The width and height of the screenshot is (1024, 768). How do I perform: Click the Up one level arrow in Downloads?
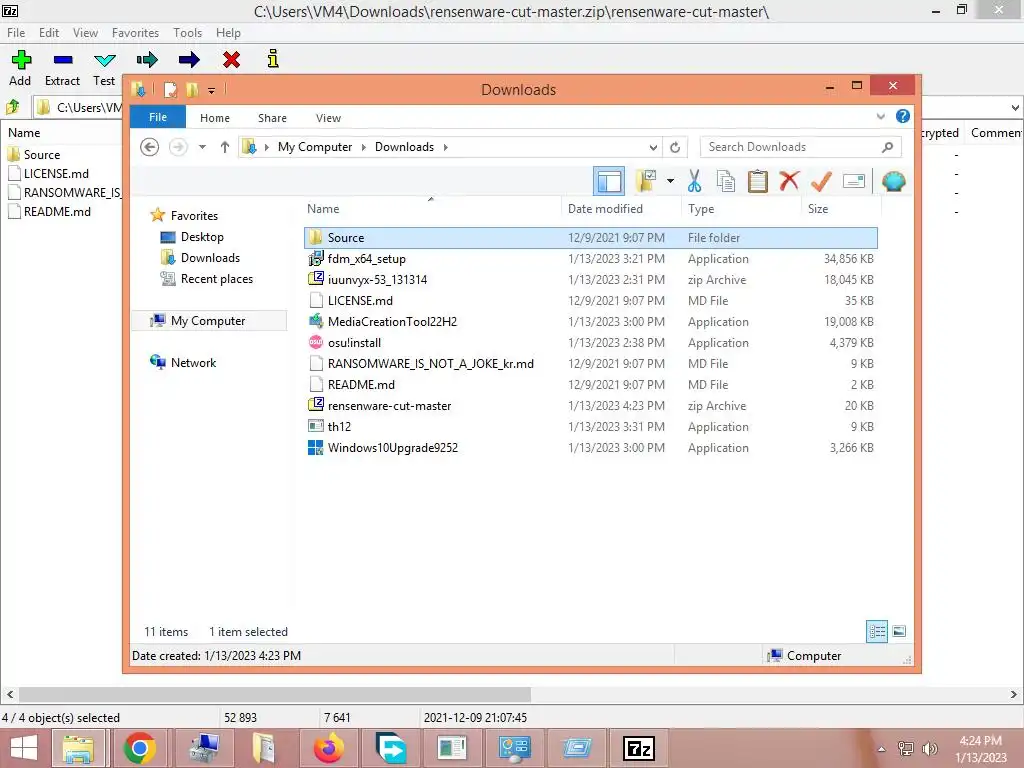click(x=225, y=147)
